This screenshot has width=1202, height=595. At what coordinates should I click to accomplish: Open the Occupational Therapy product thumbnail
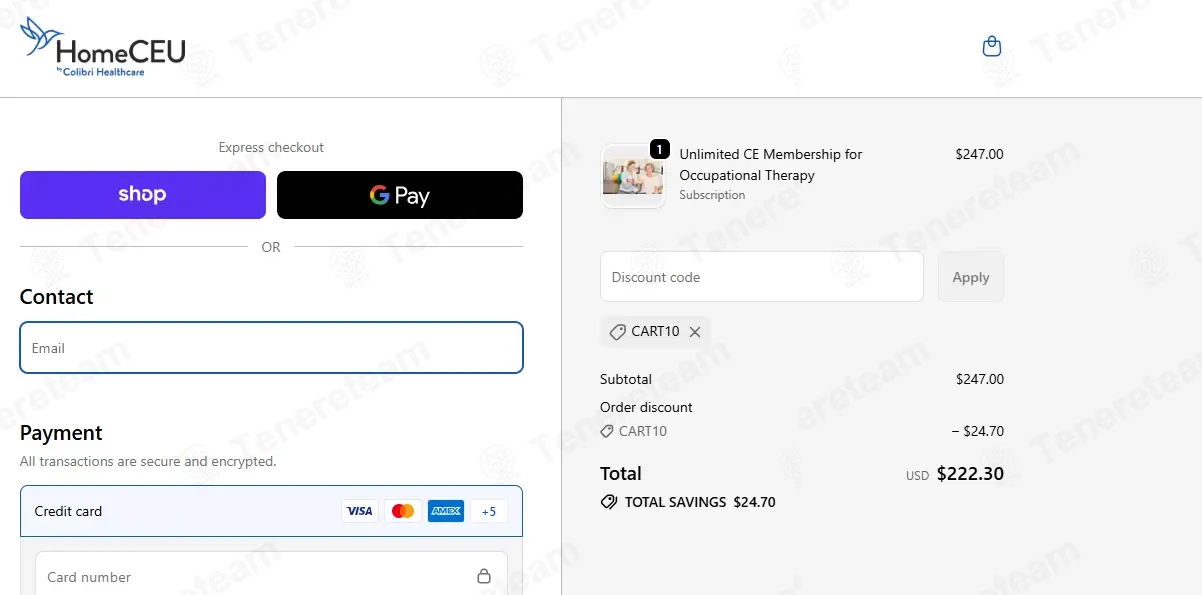[633, 177]
